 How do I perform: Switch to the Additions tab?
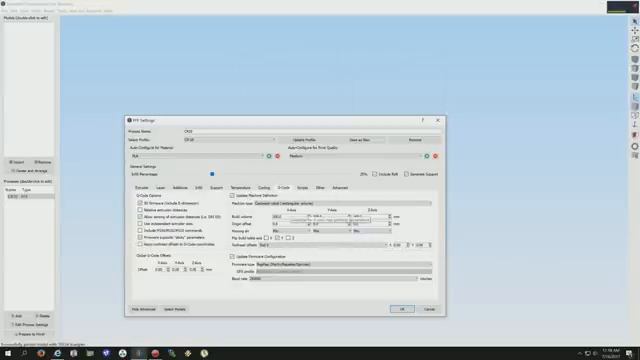click(180, 188)
